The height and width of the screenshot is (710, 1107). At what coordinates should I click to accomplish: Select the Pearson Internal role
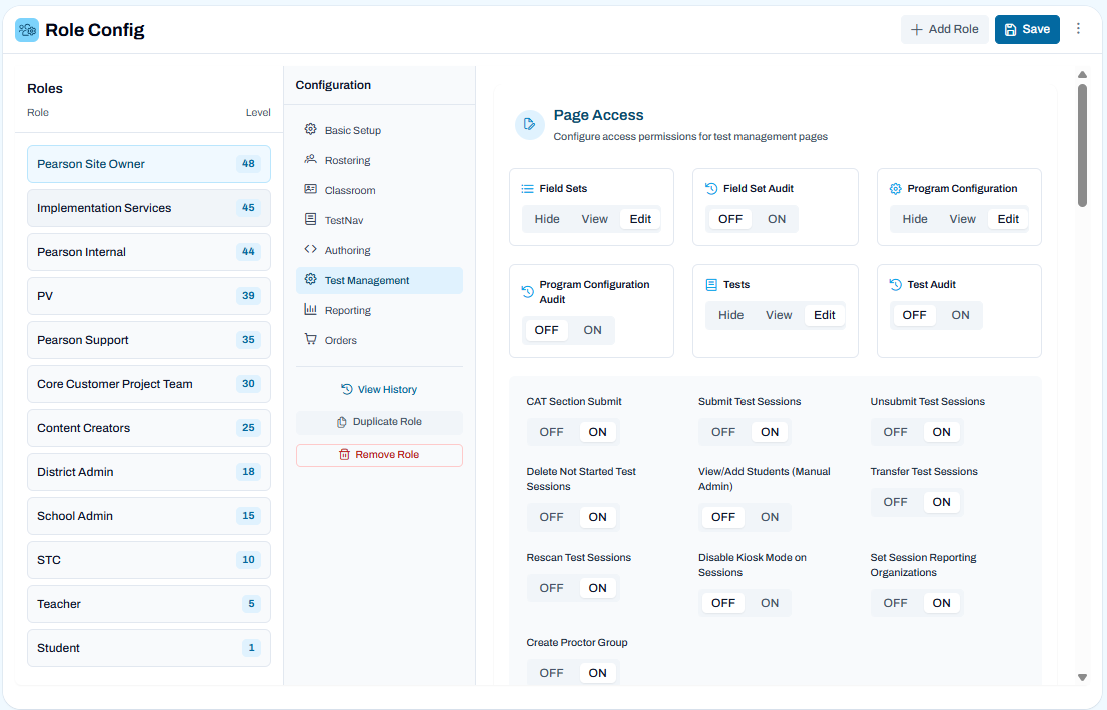pyautogui.click(x=149, y=252)
